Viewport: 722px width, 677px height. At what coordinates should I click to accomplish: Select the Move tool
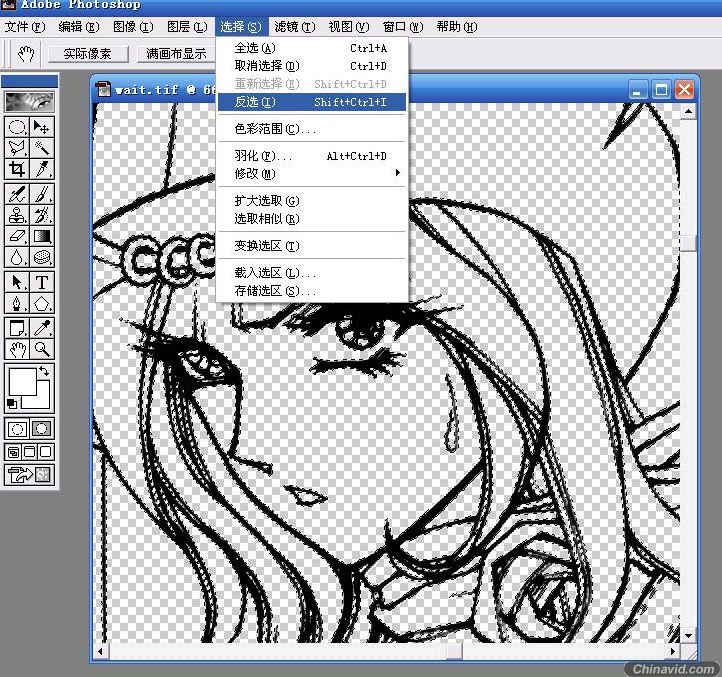(42, 127)
